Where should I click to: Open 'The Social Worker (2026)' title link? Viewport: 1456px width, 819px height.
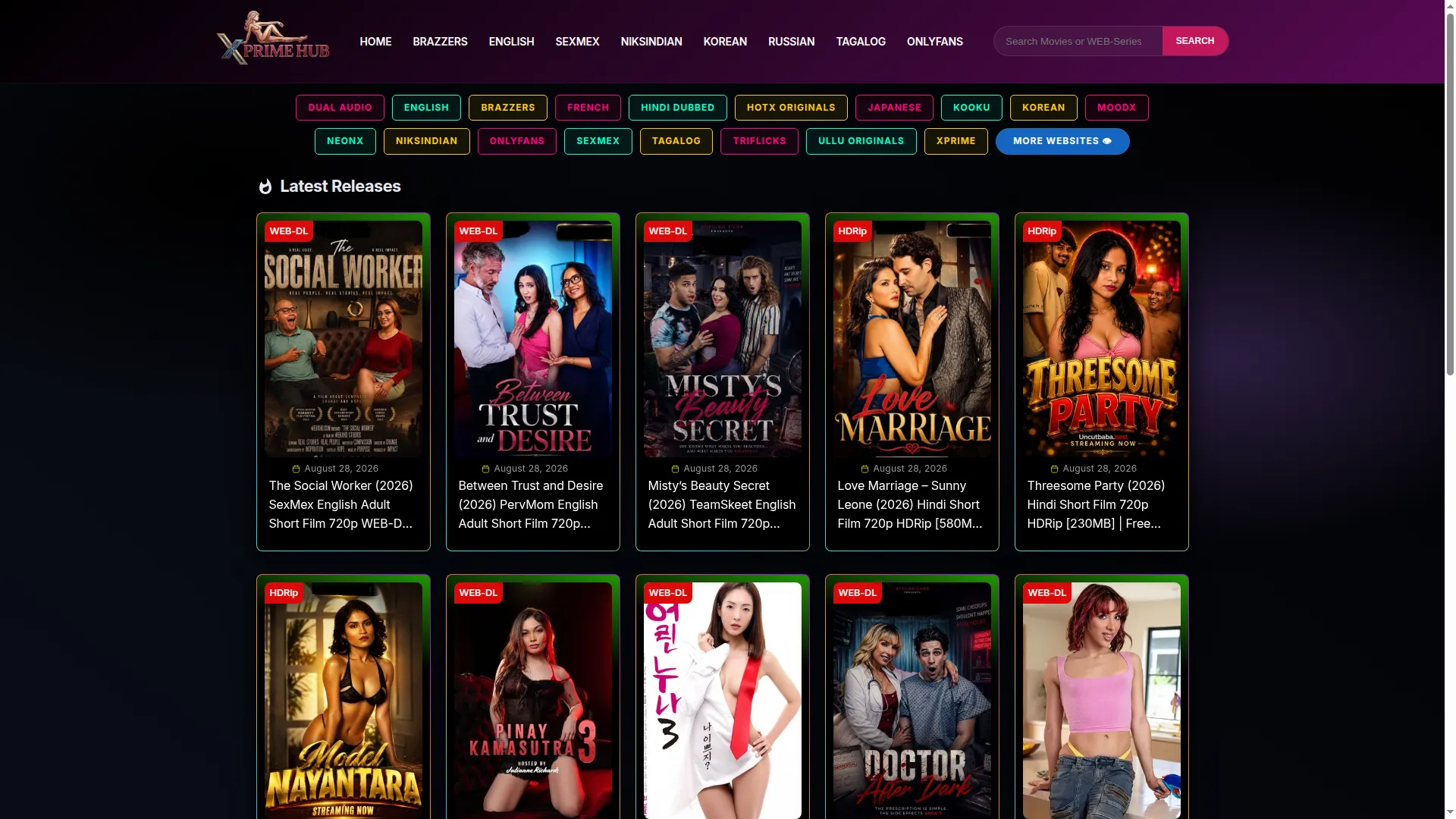point(341,504)
